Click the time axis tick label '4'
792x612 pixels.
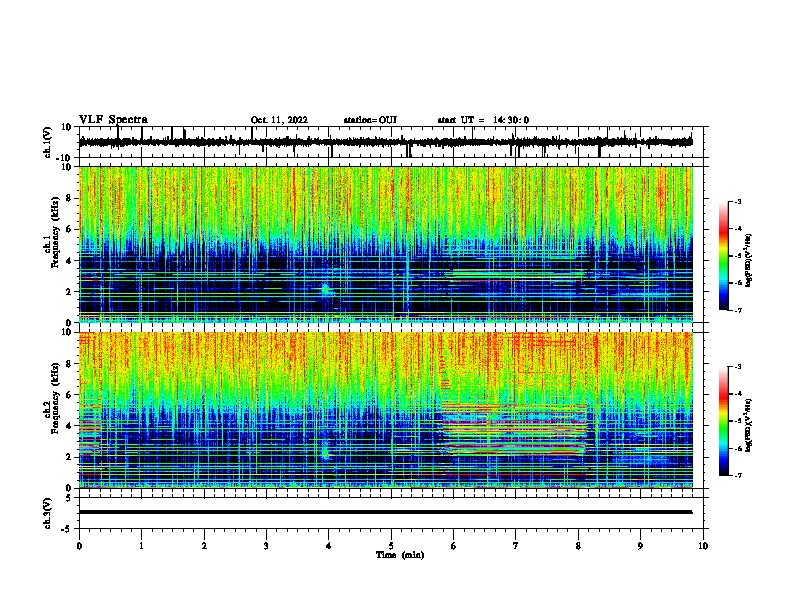coord(329,546)
